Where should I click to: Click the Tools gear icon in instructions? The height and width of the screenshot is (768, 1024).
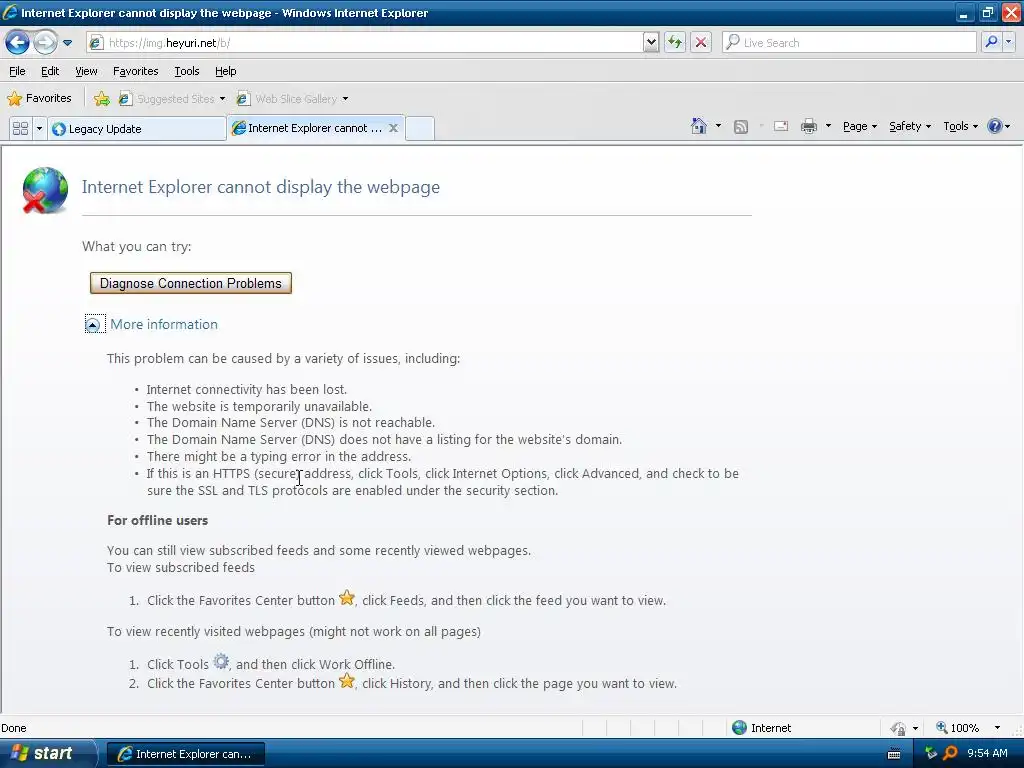221,662
